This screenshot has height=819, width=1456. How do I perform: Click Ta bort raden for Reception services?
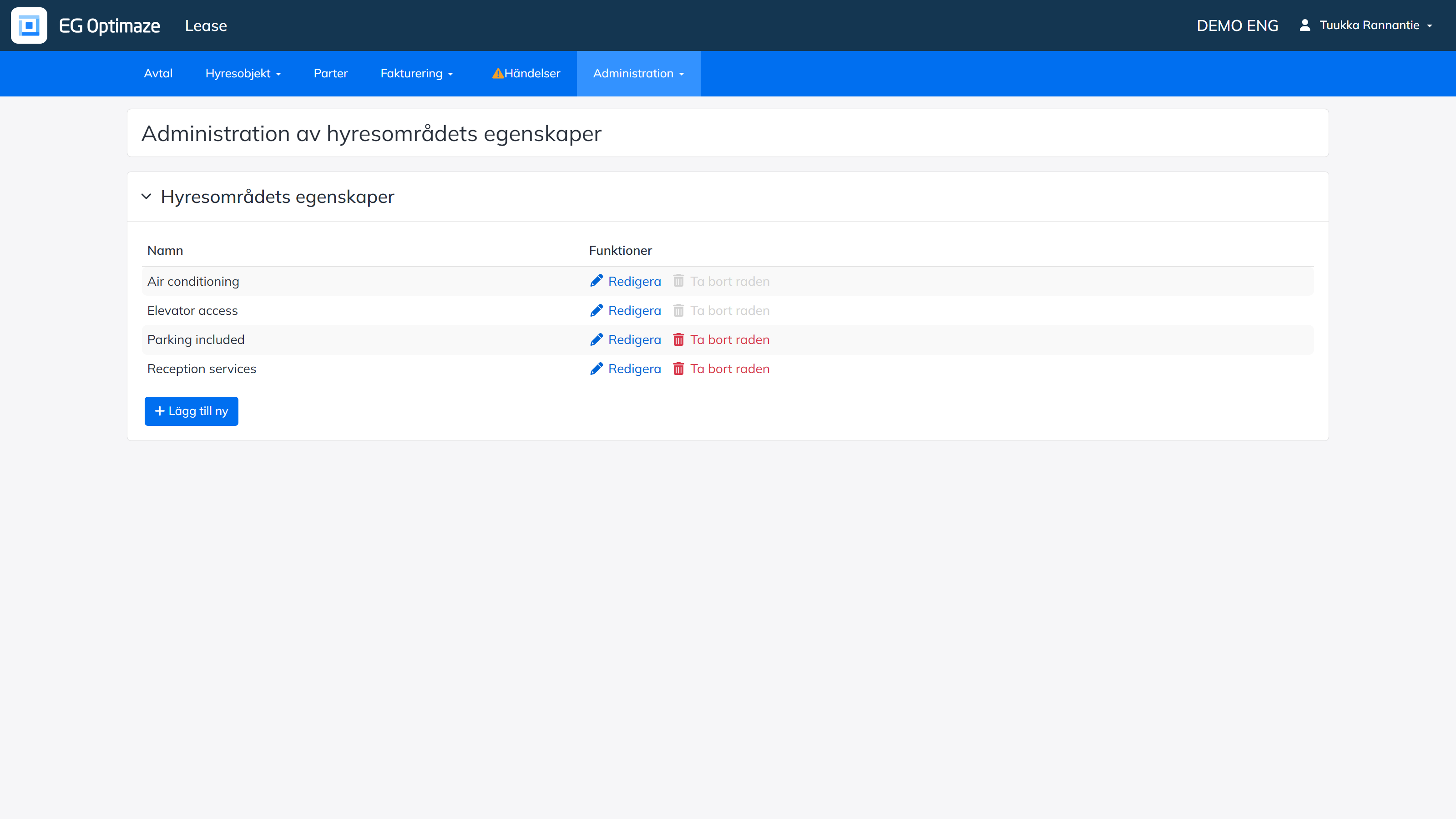pyautogui.click(x=721, y=369)
